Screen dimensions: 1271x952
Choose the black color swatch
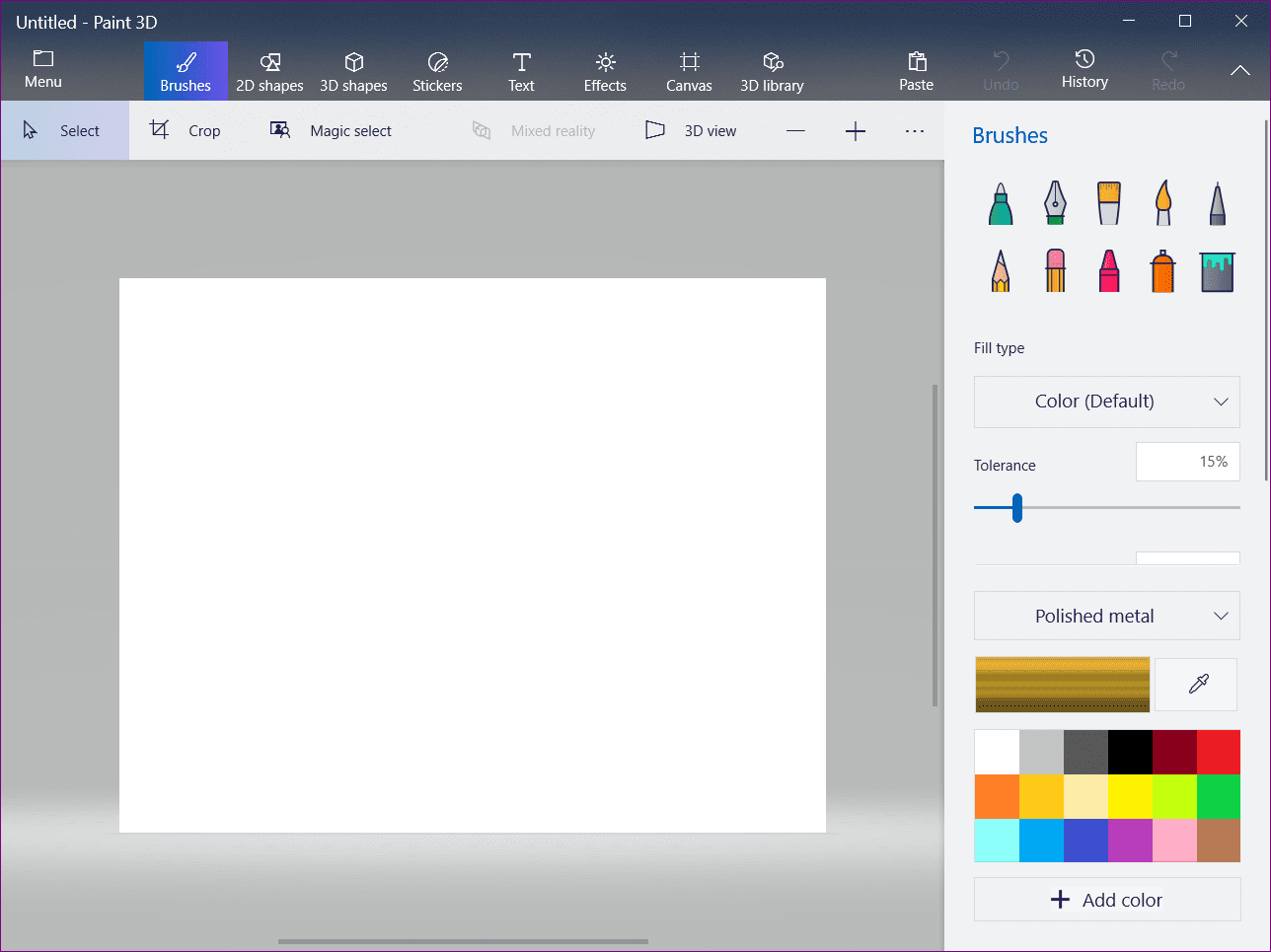(1130, 752)
